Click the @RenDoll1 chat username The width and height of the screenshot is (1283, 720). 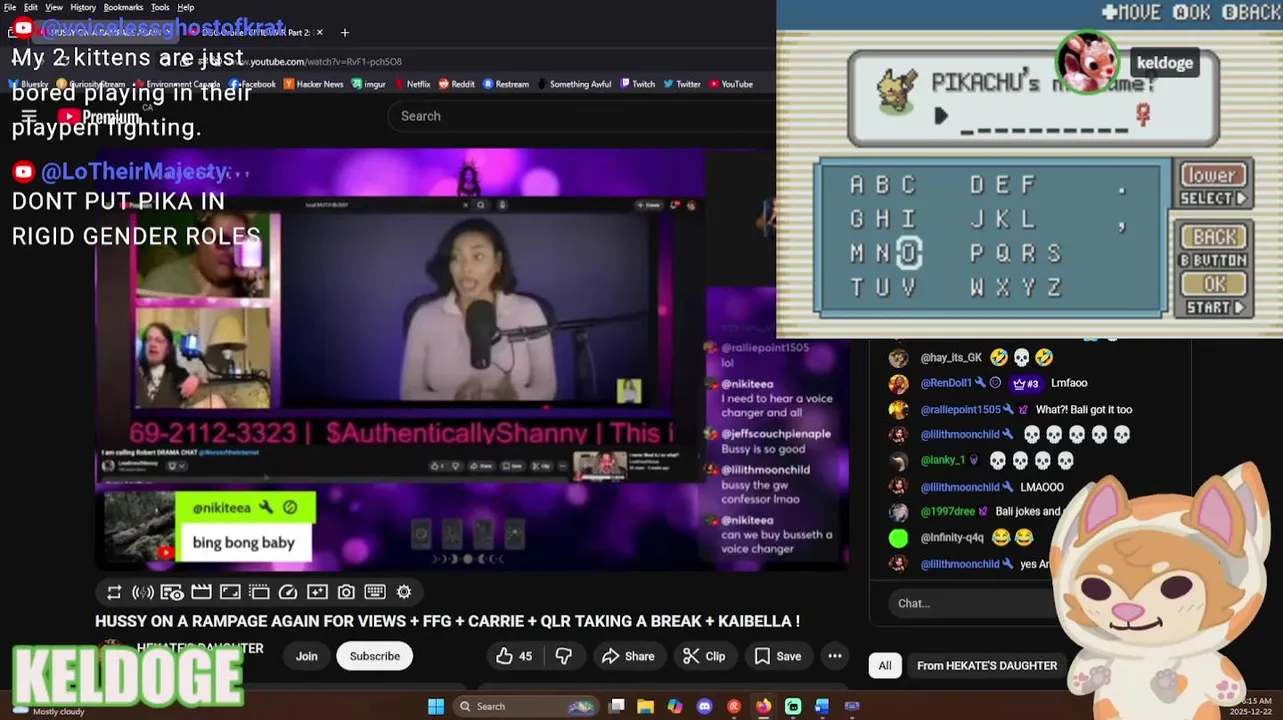click(946, 383)
